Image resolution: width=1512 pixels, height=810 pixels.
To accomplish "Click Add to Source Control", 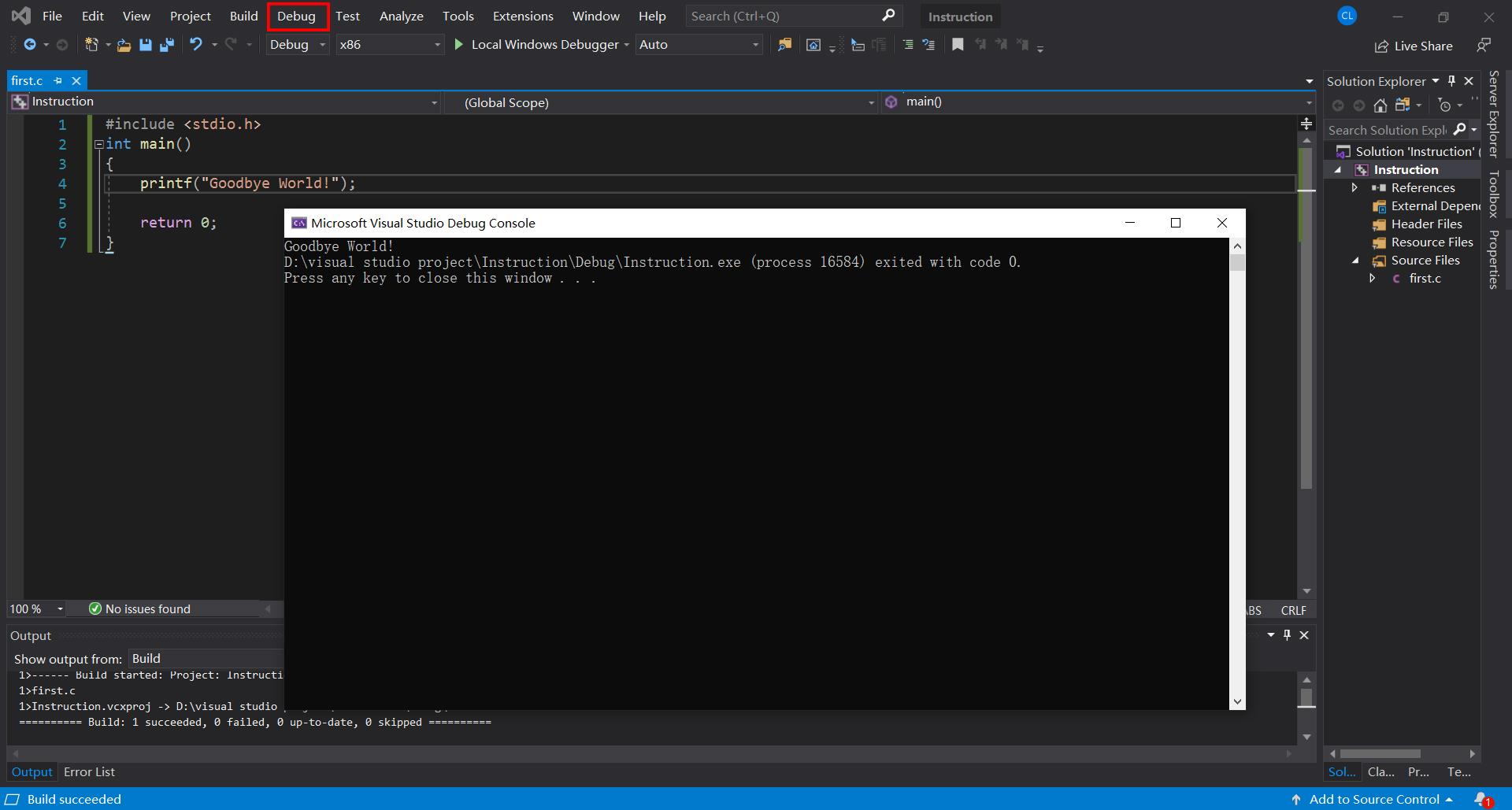I will tap(1373, 799).
